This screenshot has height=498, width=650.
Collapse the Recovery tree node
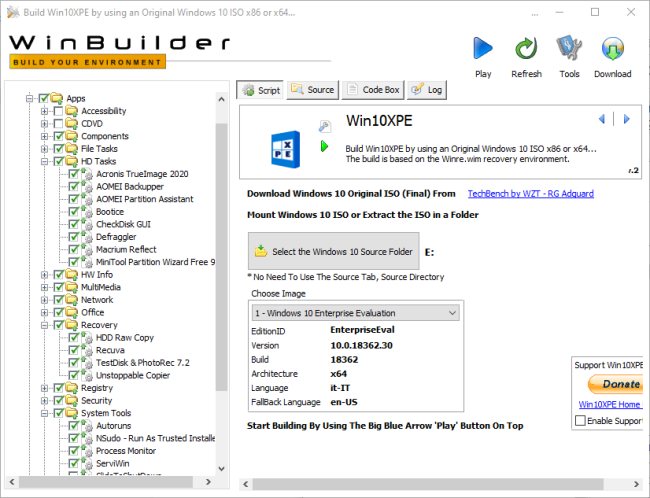(44, 325)
